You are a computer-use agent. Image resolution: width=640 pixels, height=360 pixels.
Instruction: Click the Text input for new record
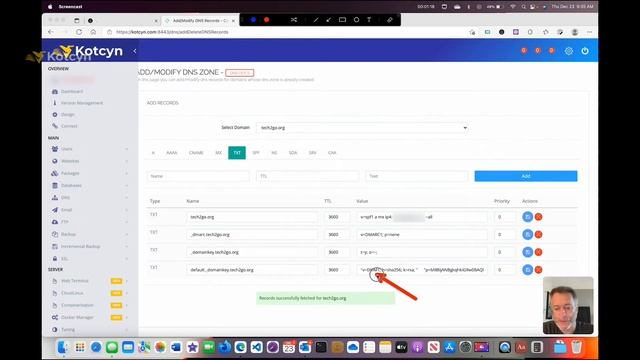(417, 176)
